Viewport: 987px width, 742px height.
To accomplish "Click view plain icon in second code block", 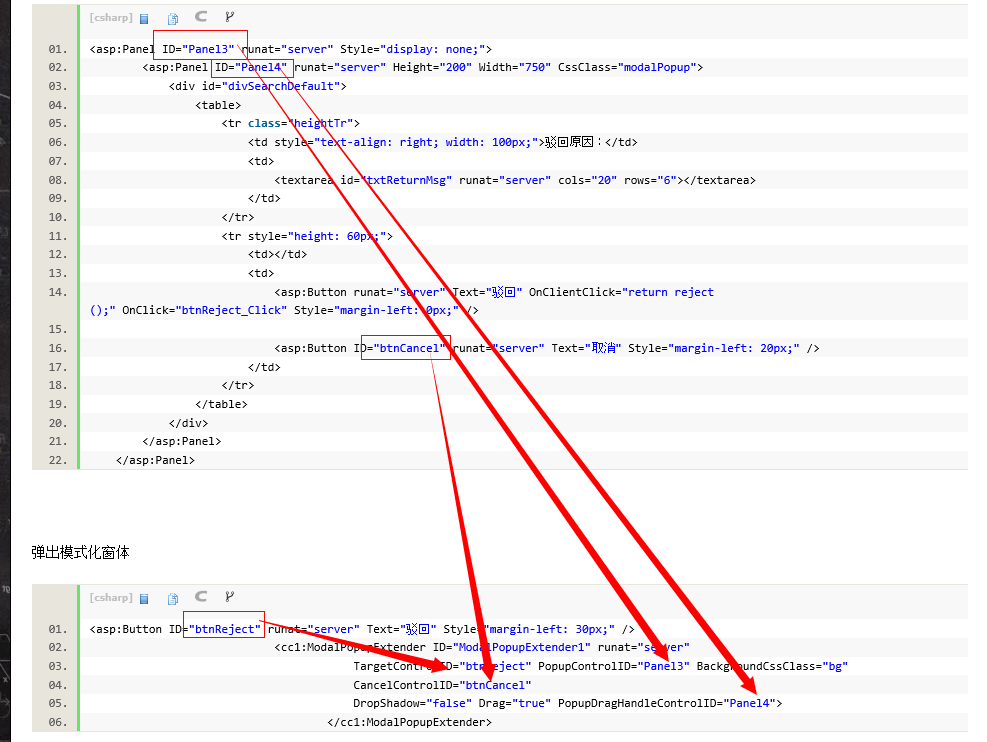I will point(144,599).
